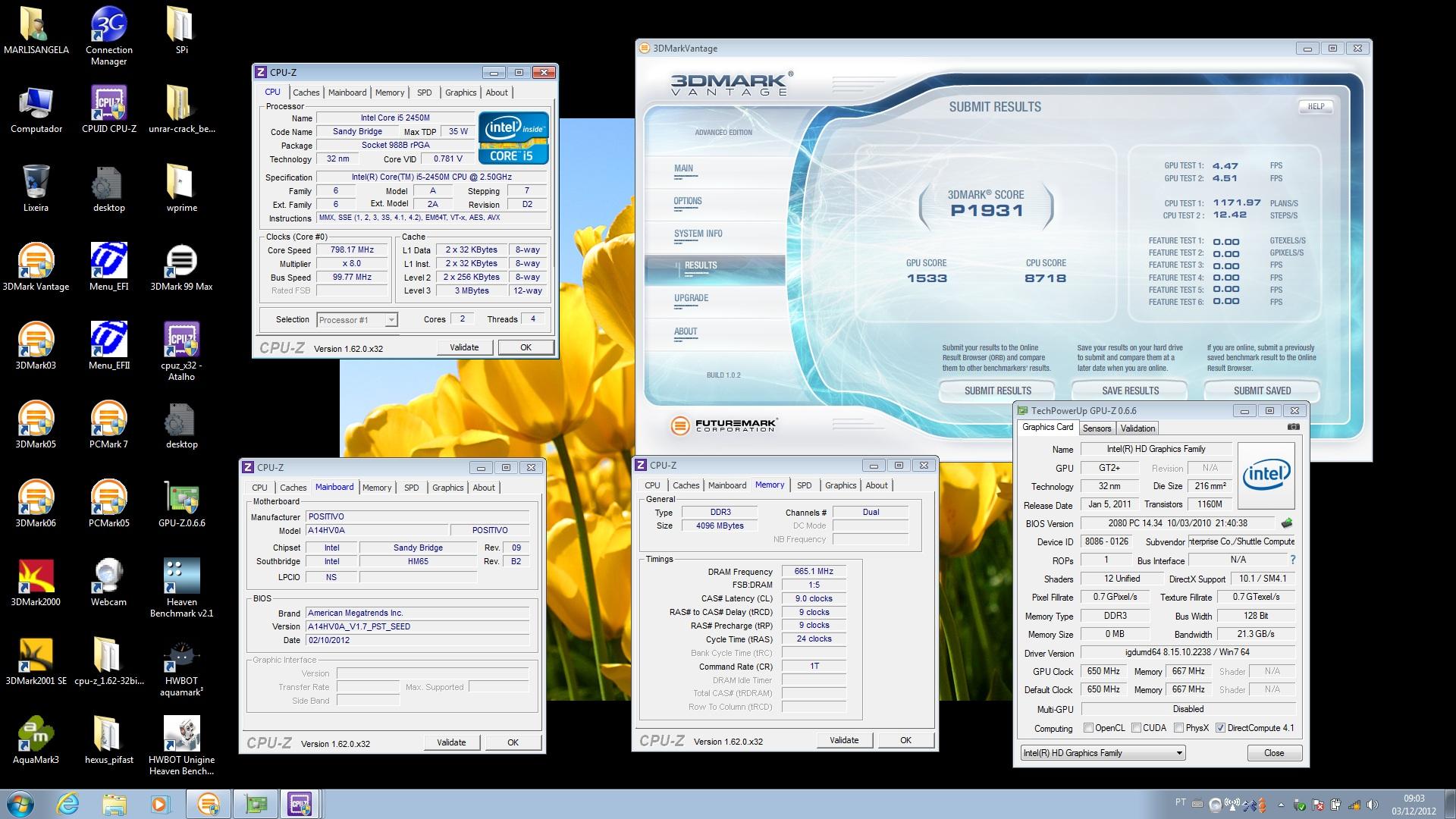The image size is (1456, 819).
Task: Open Connection Manager desktop icon
Action: click(108, 36)
